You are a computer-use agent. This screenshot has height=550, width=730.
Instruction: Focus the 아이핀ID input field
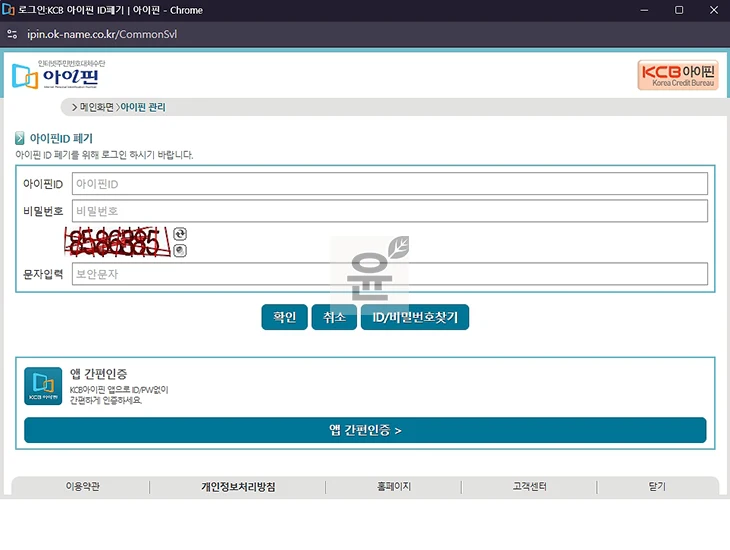coord(389,184)
